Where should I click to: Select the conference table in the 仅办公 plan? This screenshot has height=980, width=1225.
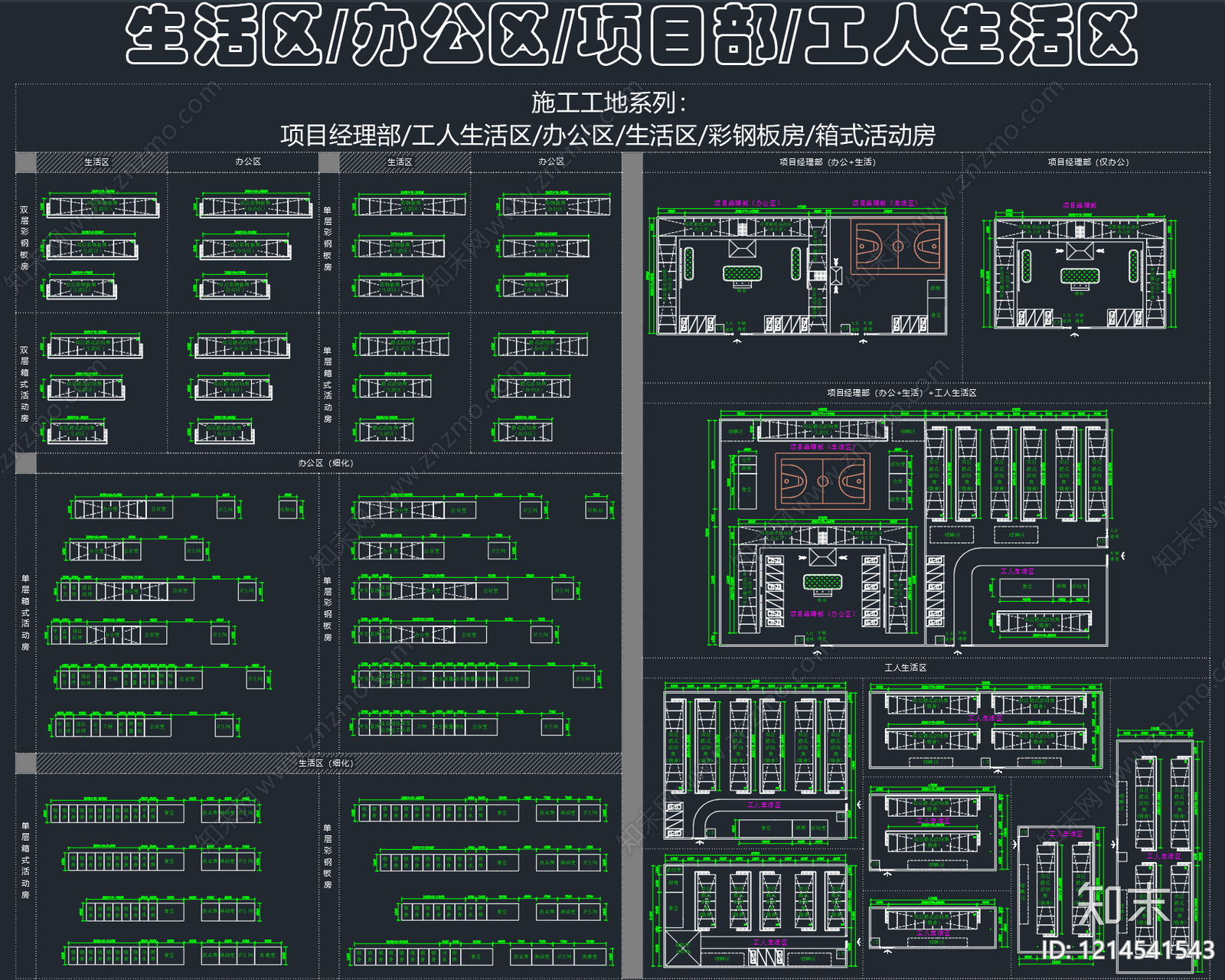pyautogui.click(x=1080, y=276)
